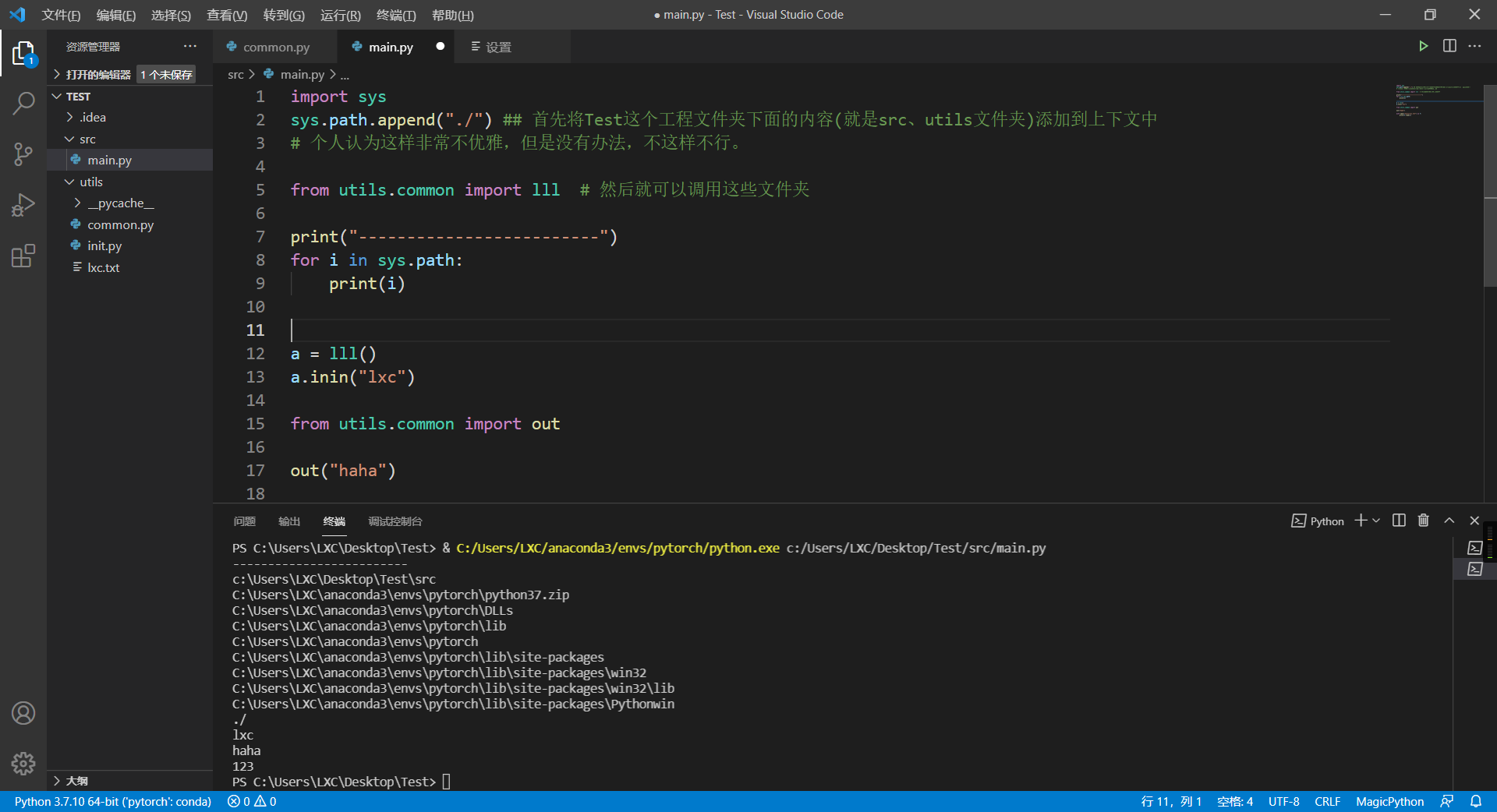Switch to the common.py editor tab

pyautogui.click(x=275, y=46)
